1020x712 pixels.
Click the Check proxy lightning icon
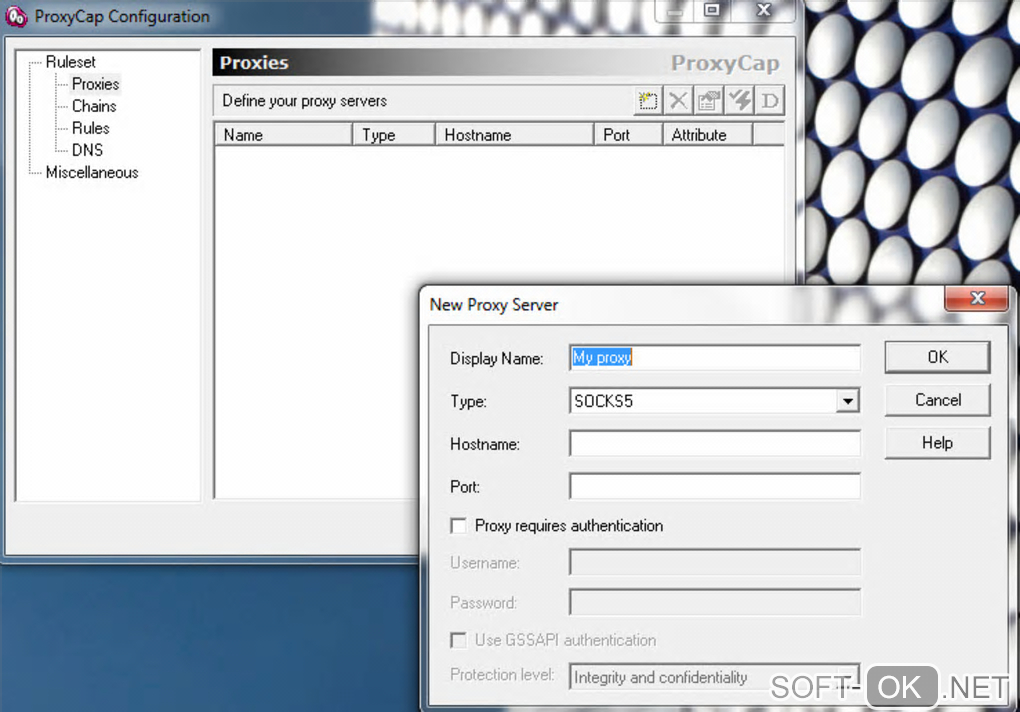740,101
